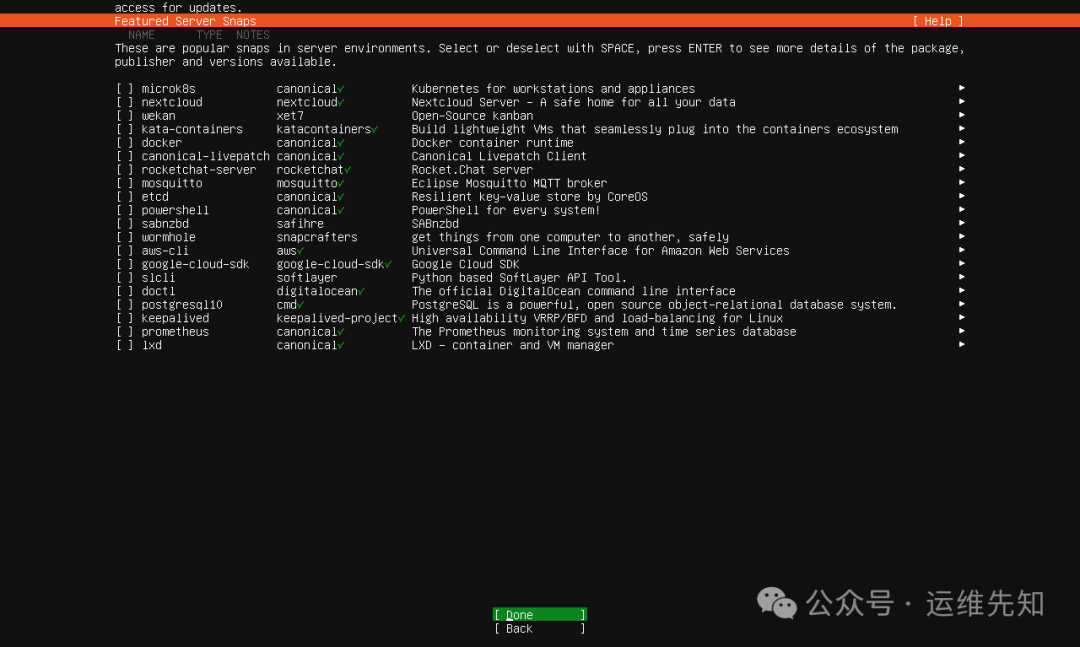Expand details arrow for microk8s row

[962, 88]
